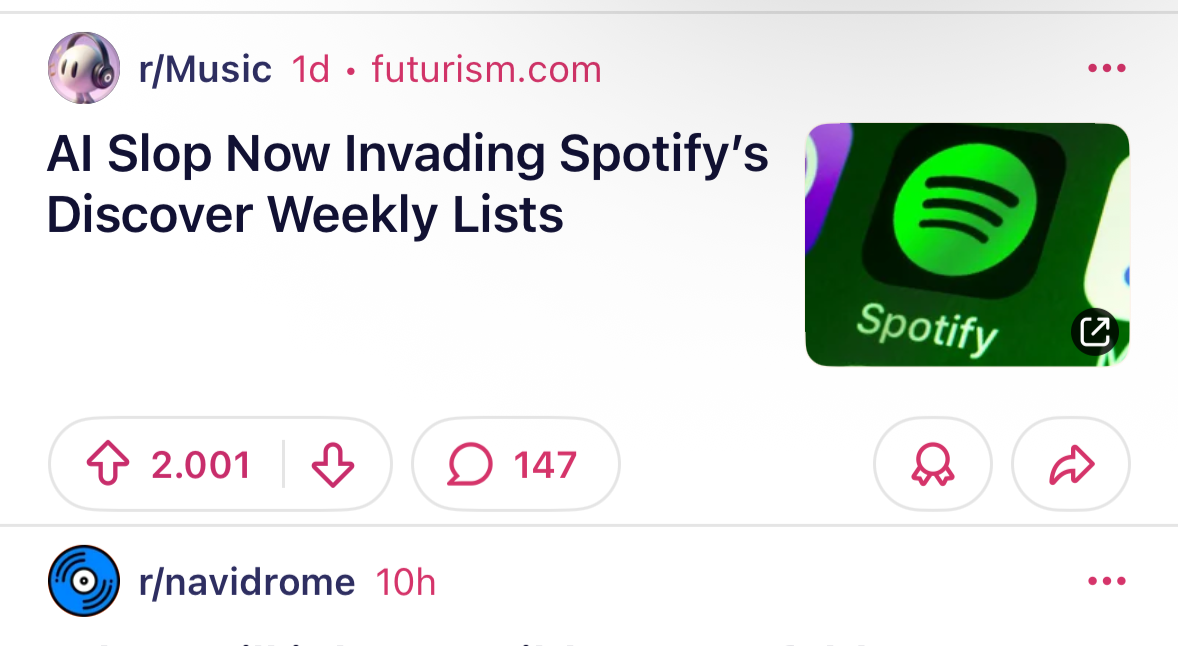
Task: Tap the comment speech bubble icon
Action: click(x=470, y=465)
